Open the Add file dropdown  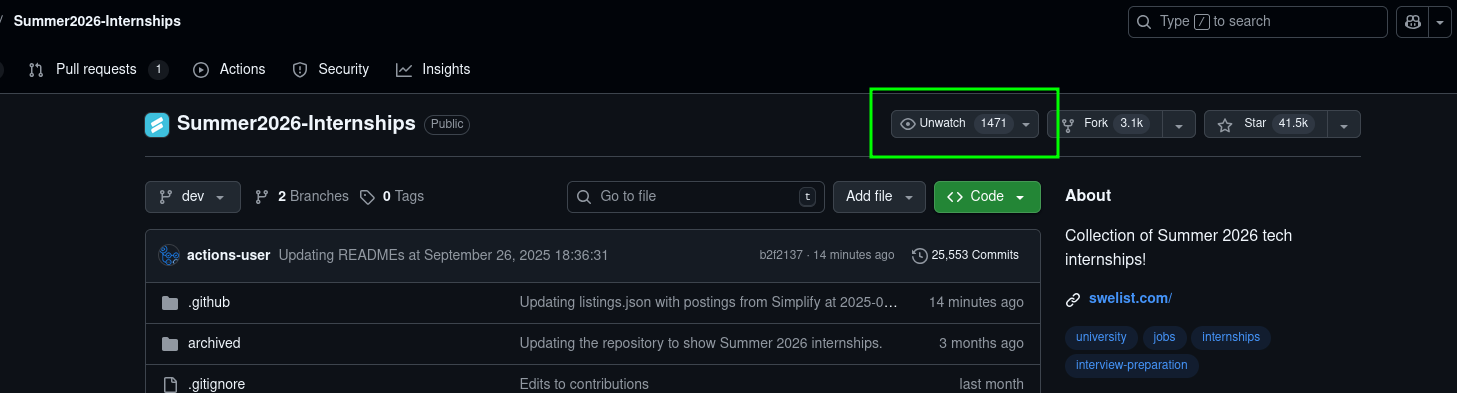(x=879, y=197)
